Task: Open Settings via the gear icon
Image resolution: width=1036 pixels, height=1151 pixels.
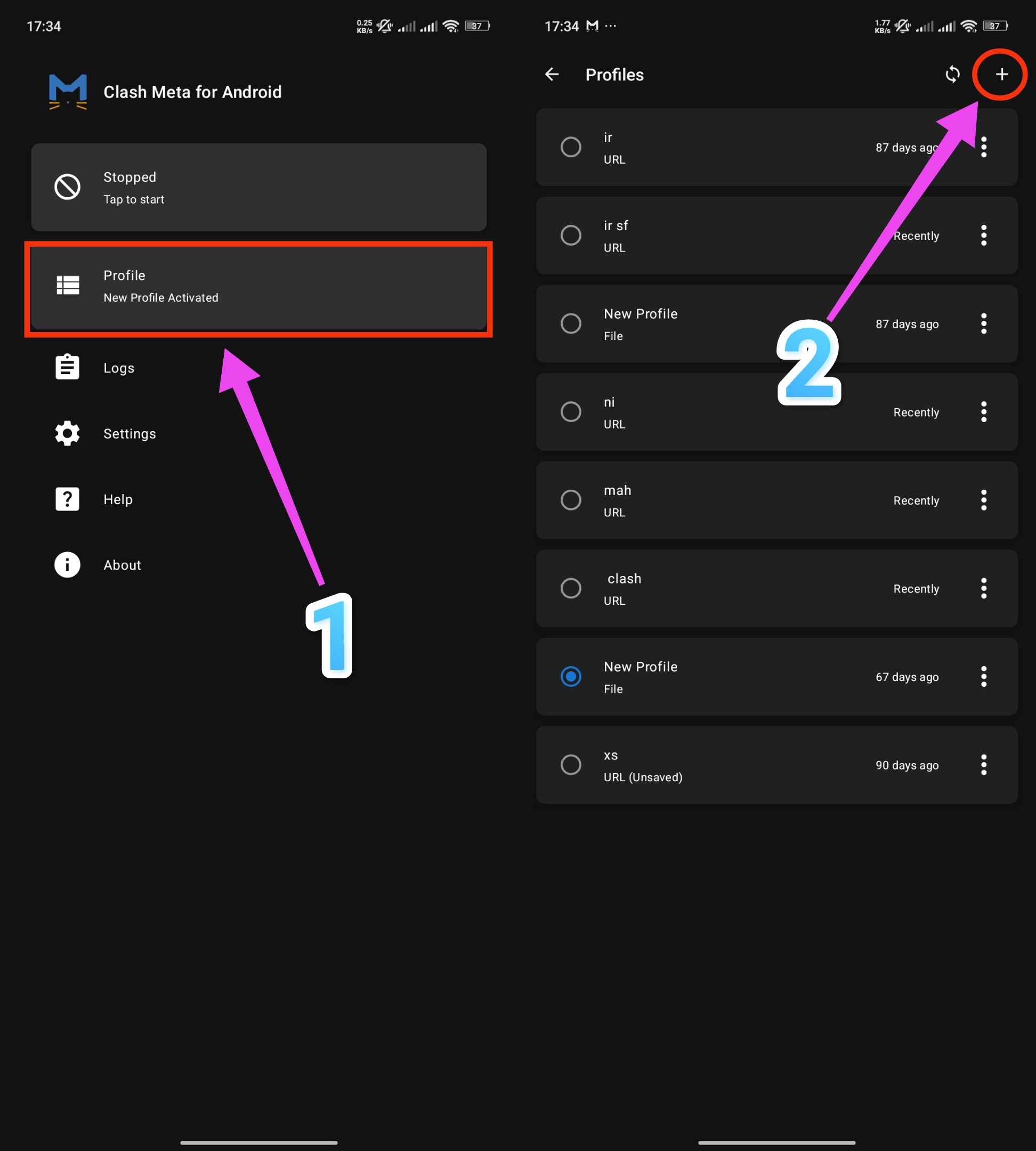Action: tap(67, 434)
